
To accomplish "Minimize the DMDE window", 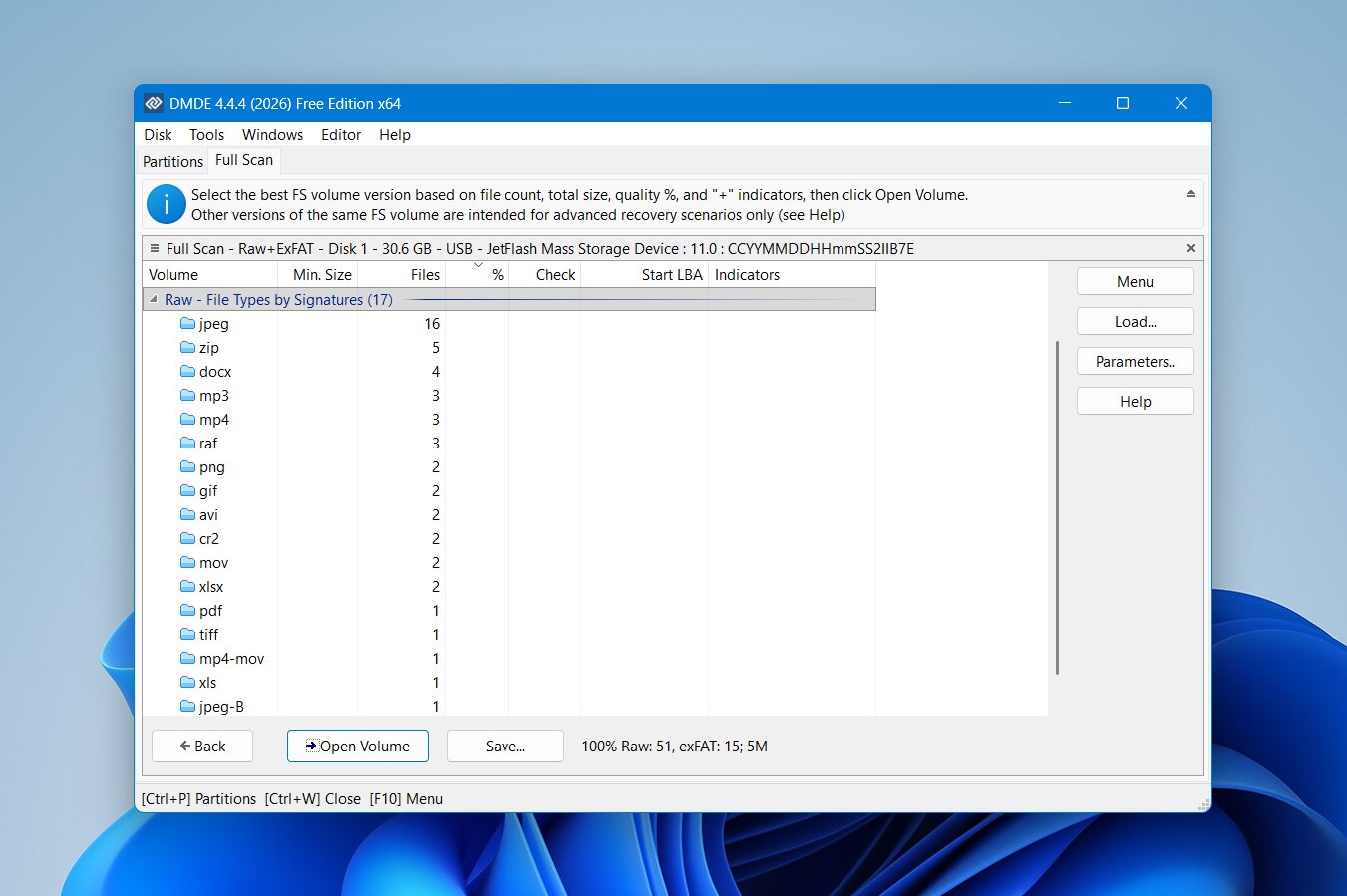I will (1065, 103).
